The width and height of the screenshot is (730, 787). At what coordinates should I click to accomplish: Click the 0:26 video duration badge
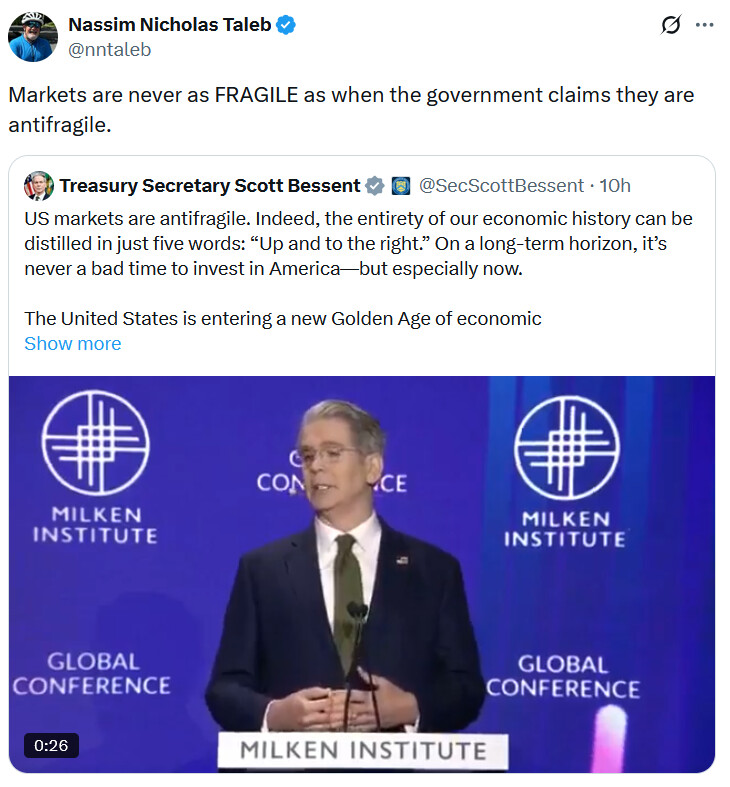(x=51, y=745)
